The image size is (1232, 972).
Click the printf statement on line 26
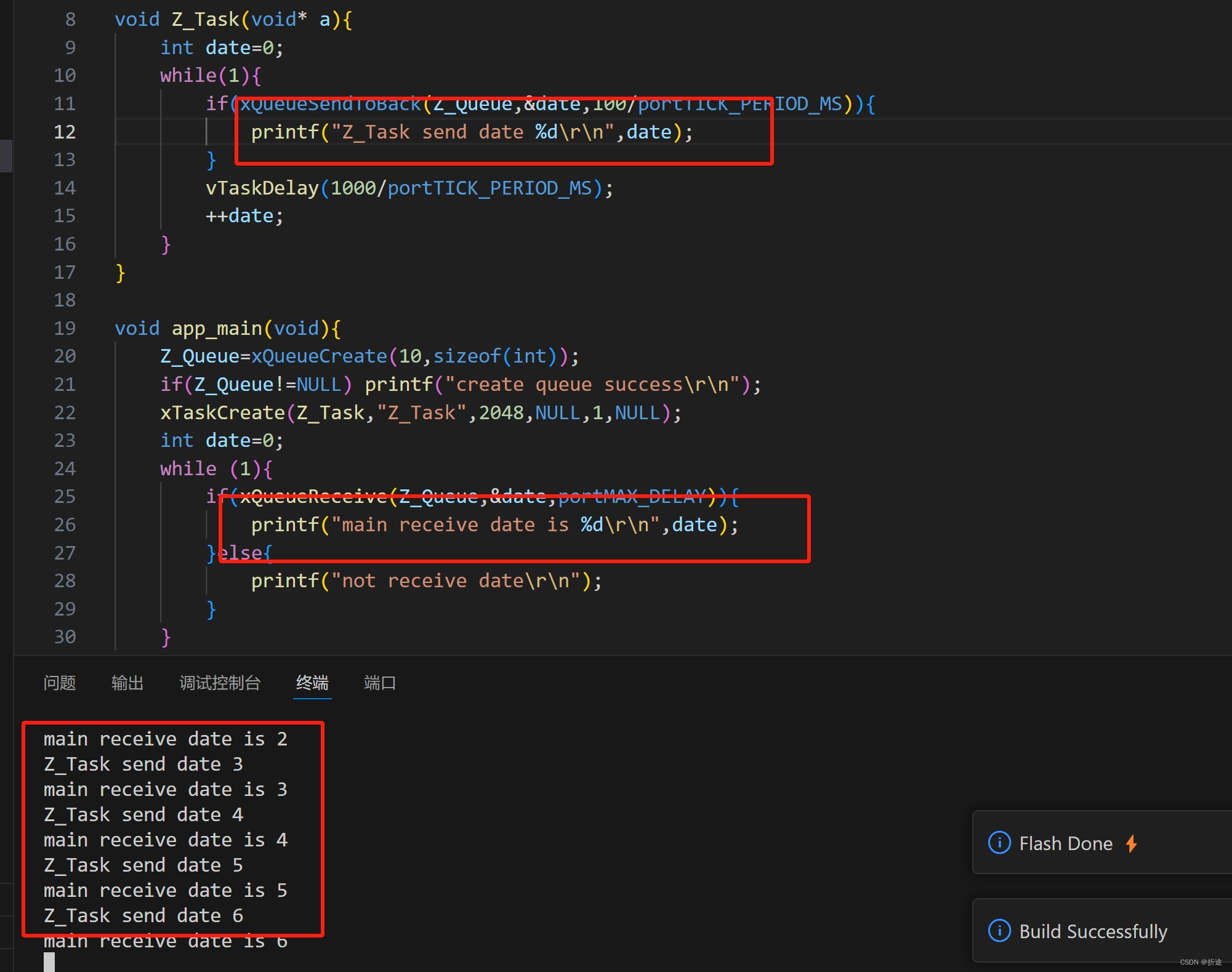point(493,524)
